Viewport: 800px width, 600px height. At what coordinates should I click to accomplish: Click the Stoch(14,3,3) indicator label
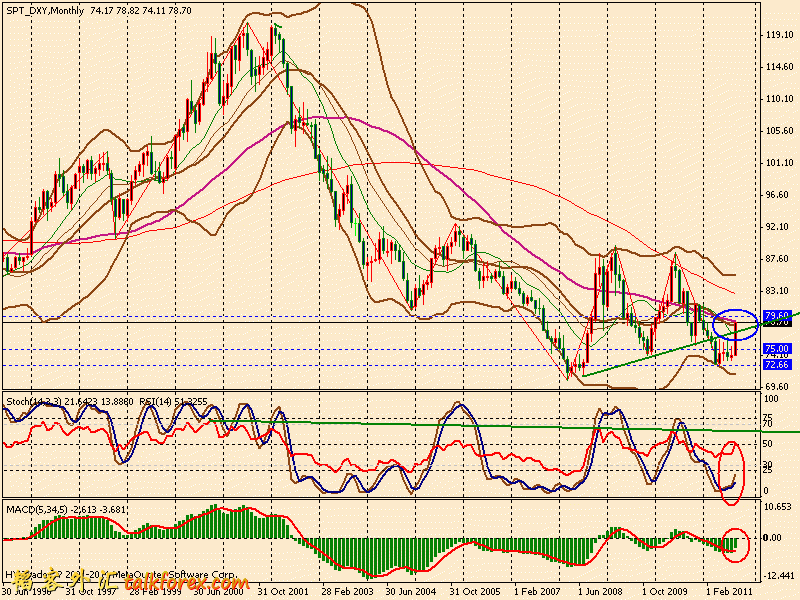coord(34,402)
